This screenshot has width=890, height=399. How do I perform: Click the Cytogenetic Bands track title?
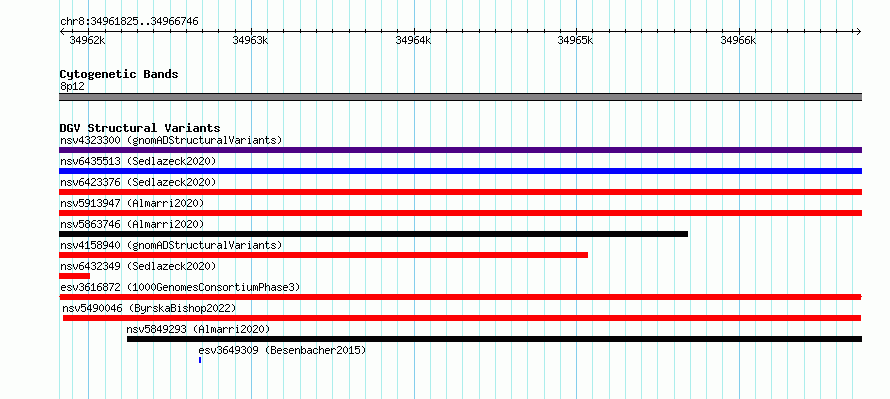119,74
